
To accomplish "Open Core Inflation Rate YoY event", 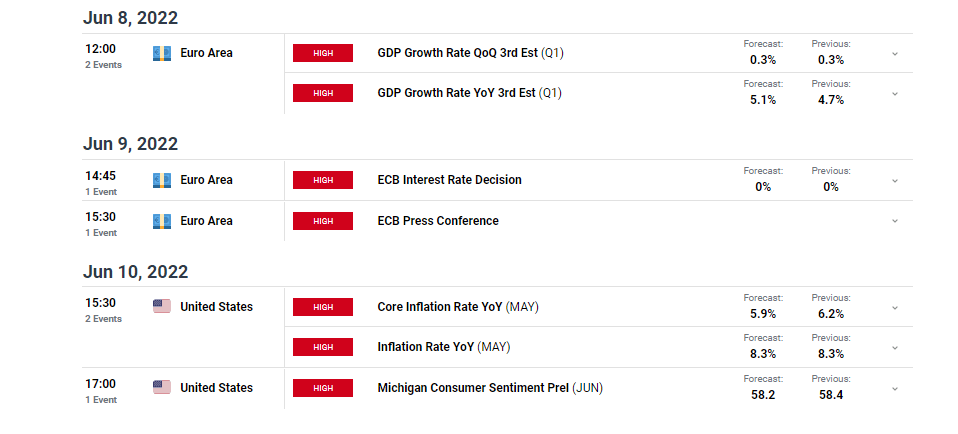I will point(458,307).
